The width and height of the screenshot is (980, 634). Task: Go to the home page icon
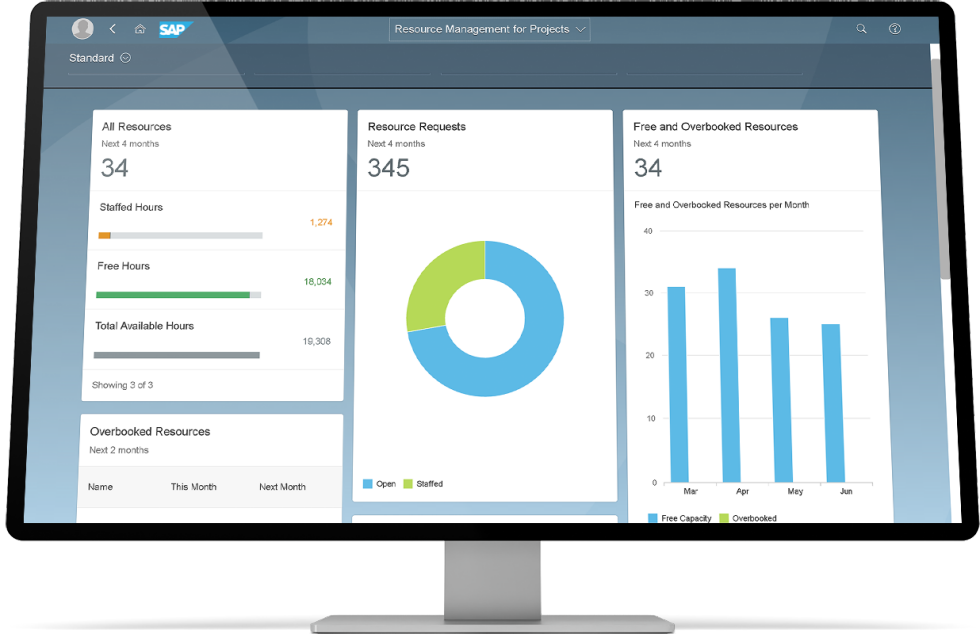pyautogui.click(x=140, y=29)
